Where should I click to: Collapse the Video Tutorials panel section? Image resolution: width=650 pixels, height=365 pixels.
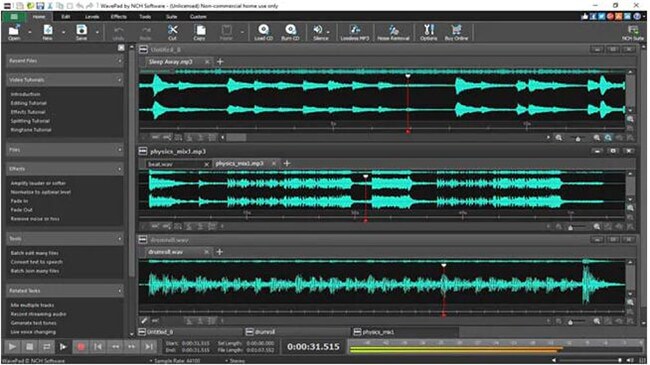click(120, 80)
